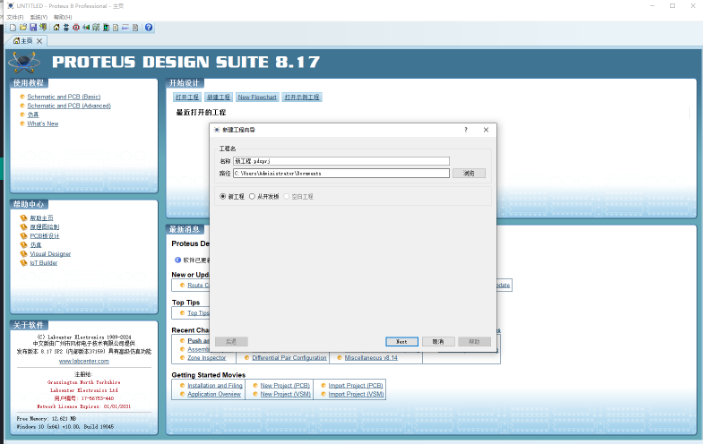
Task: Click the 浏览 browse button
Action: (469, 173)
